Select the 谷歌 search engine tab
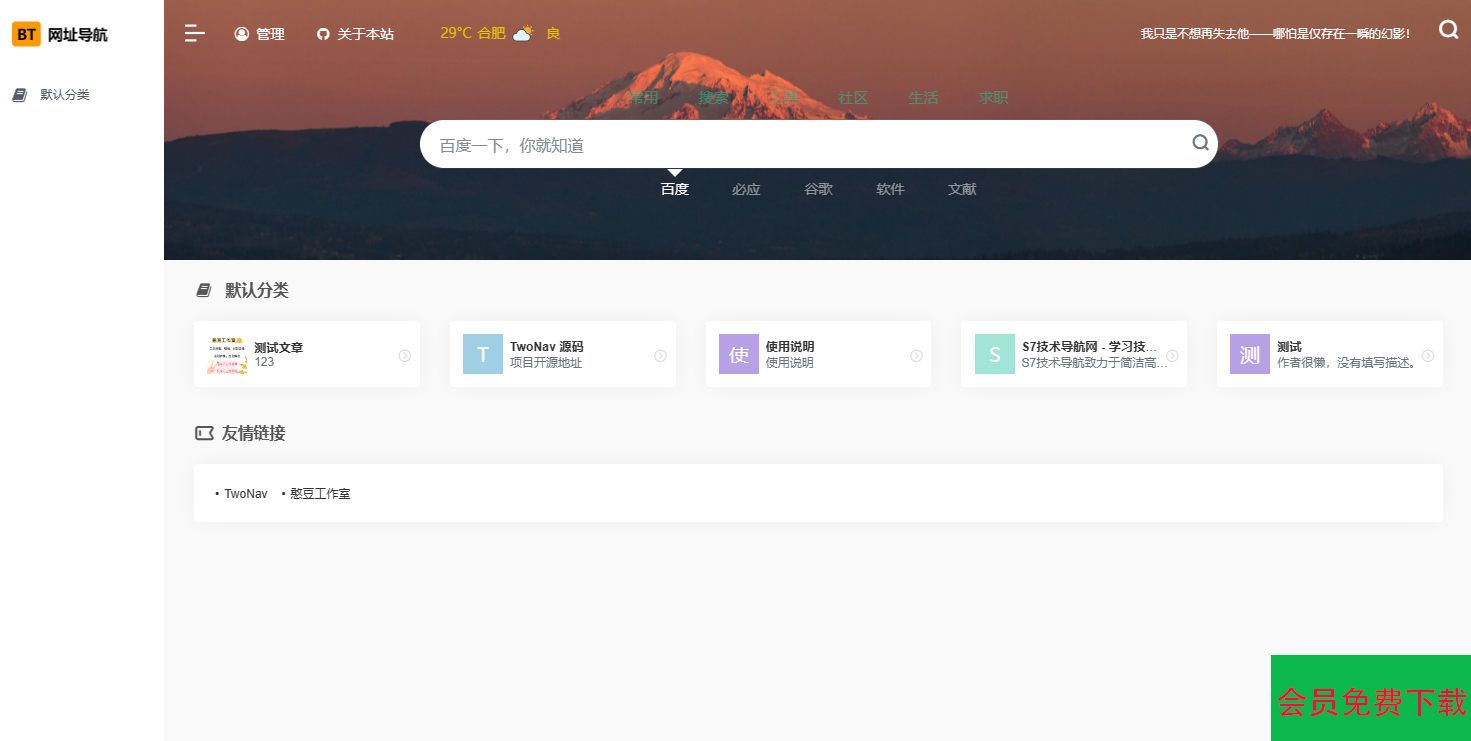The height and width of the screenshot is (741, 1471). pos(818,189)
